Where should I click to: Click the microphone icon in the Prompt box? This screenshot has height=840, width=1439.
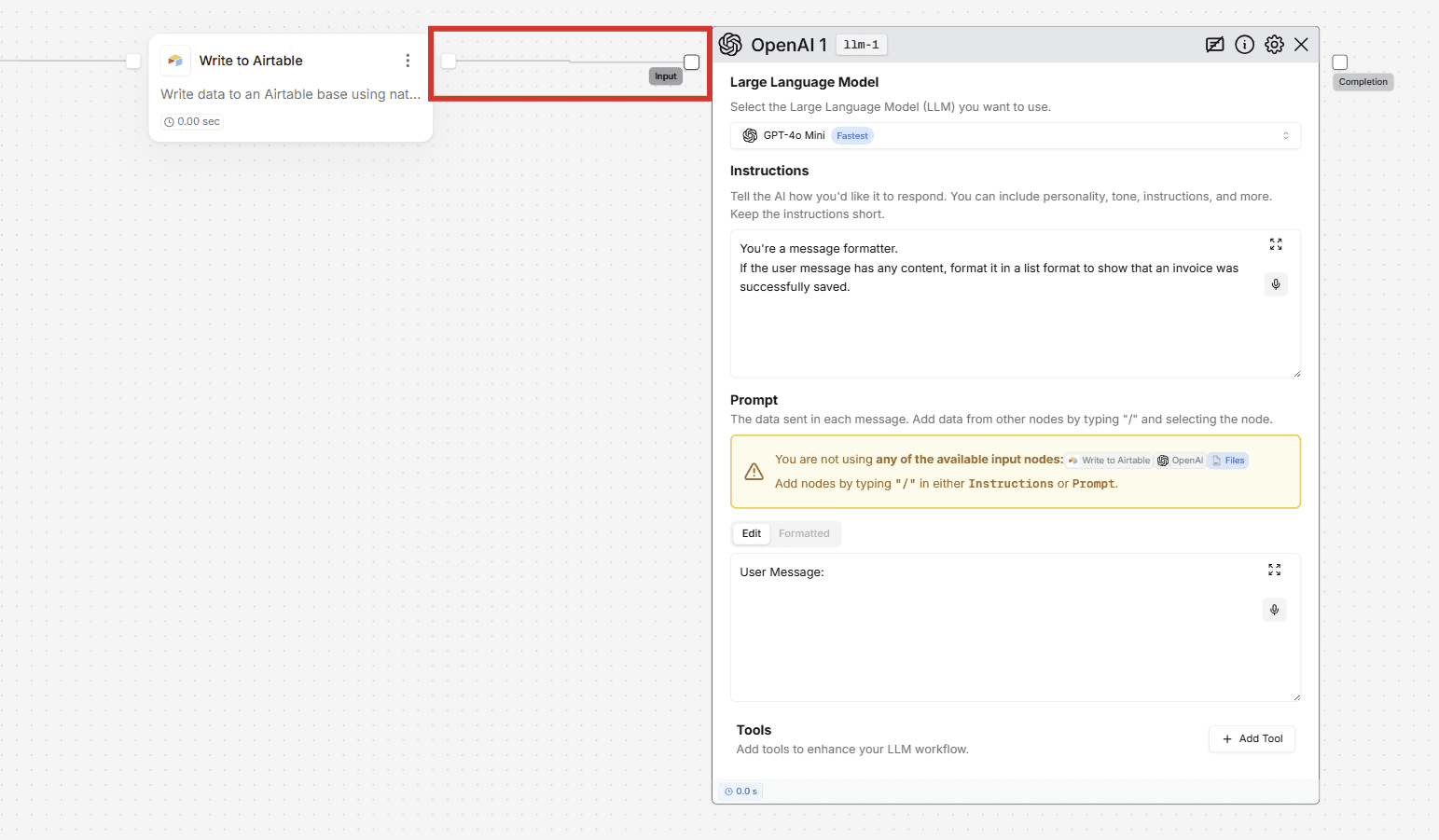coord(1274,610)
